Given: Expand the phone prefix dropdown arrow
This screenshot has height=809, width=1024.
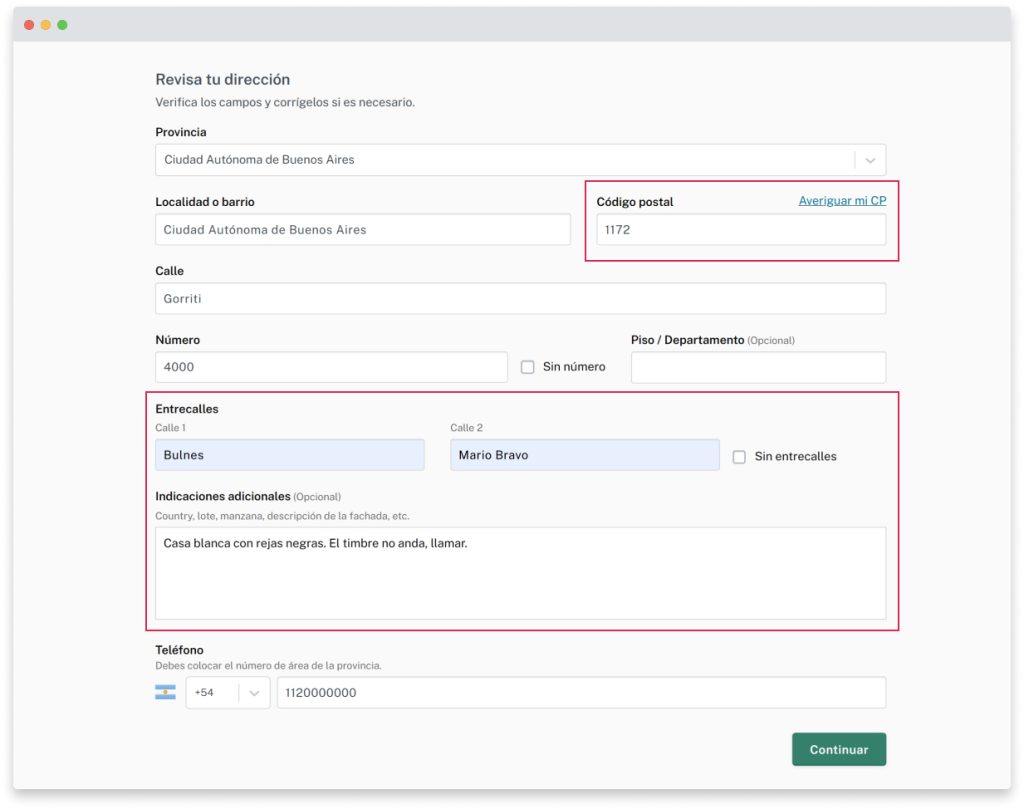Looking at the screenshot, I should [254, 692].
